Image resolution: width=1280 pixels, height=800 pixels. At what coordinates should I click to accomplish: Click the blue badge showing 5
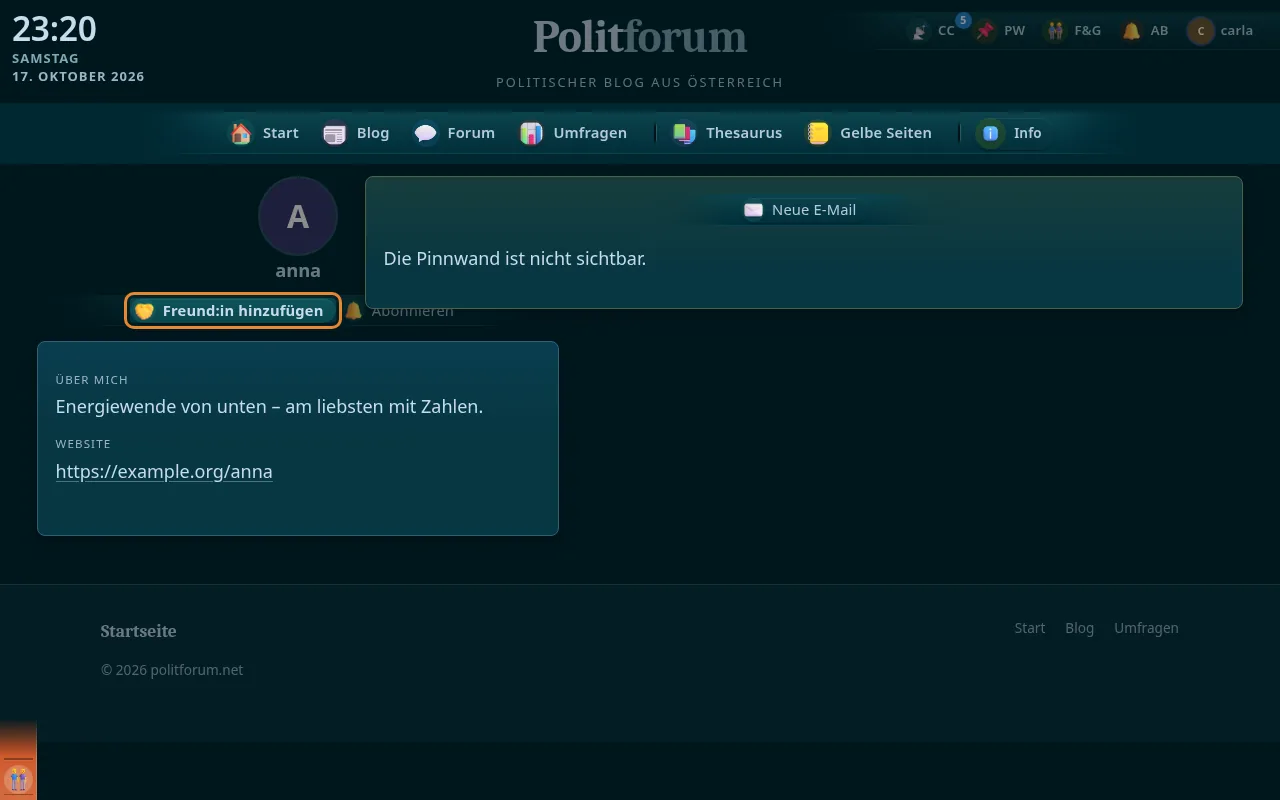click(x=963, y=20)
